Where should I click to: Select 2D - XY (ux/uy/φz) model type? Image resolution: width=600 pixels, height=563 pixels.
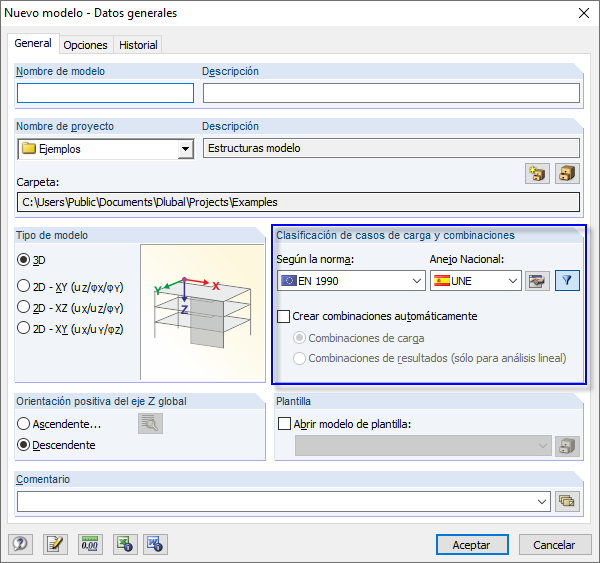70,329
